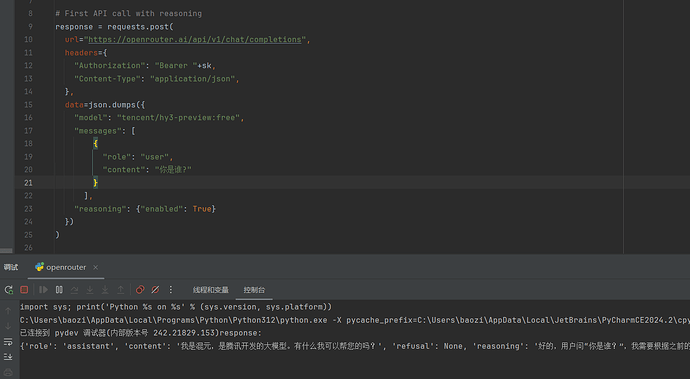Click the Step Over icon
690x379 pixels.
tap(74, 290)
